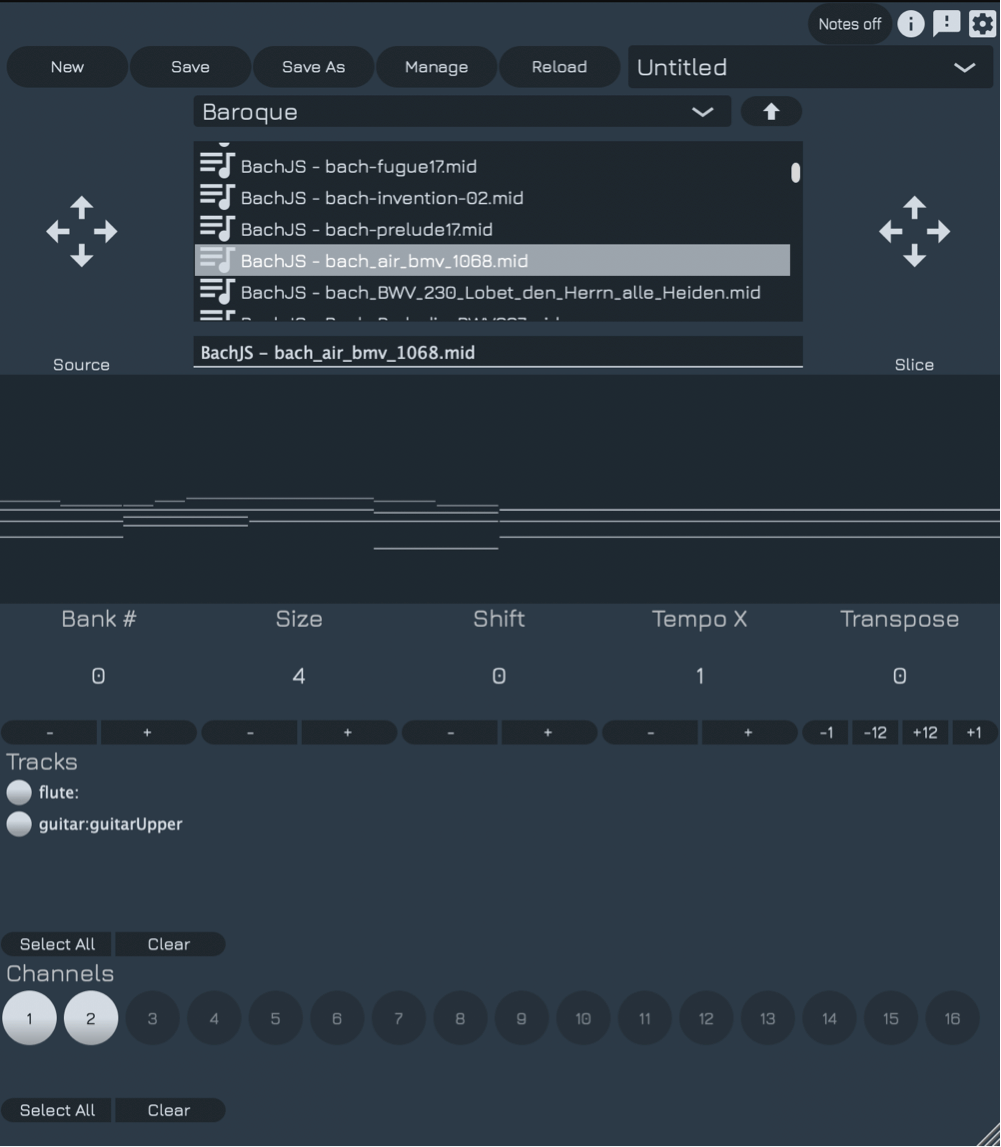Click the Save button

(x=190, y=67)
